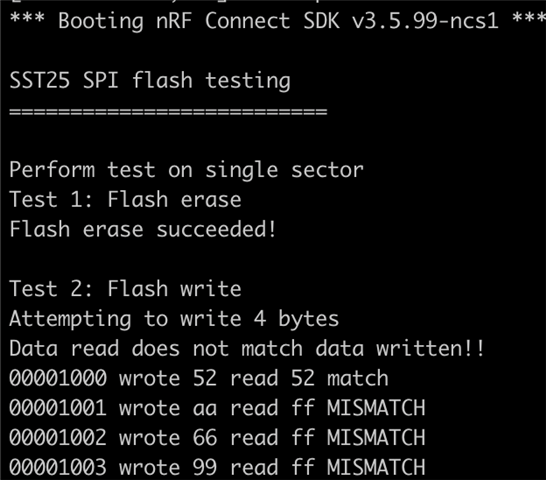Click the read ff value on 00001001 row
Screen dimensions: 546x480
[x=272, y=408]
